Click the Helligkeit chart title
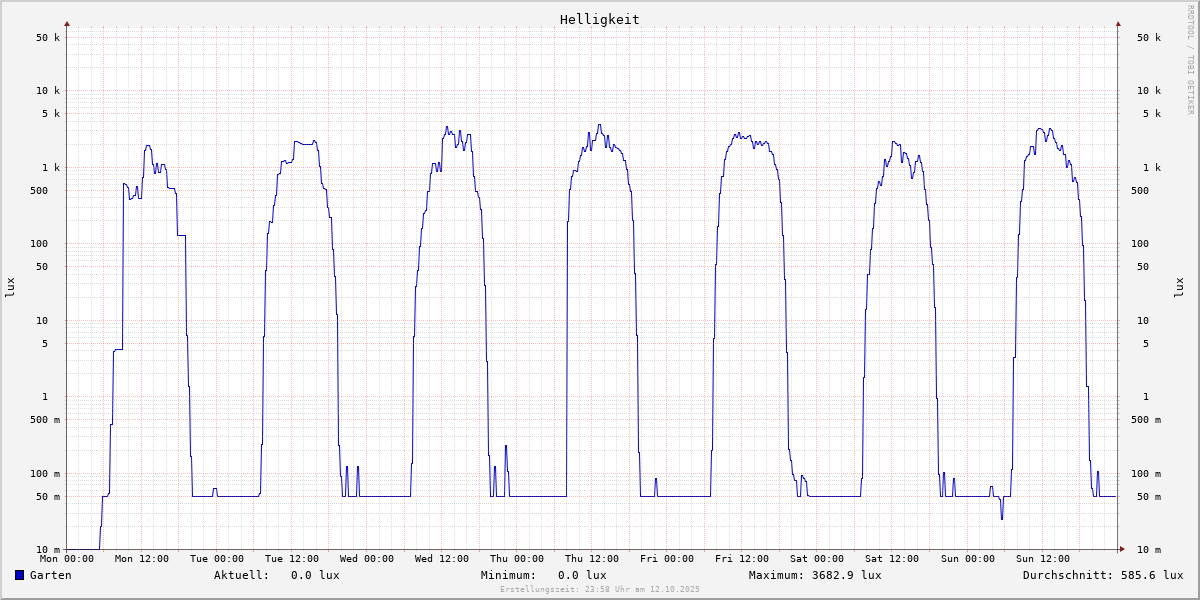 599,19
